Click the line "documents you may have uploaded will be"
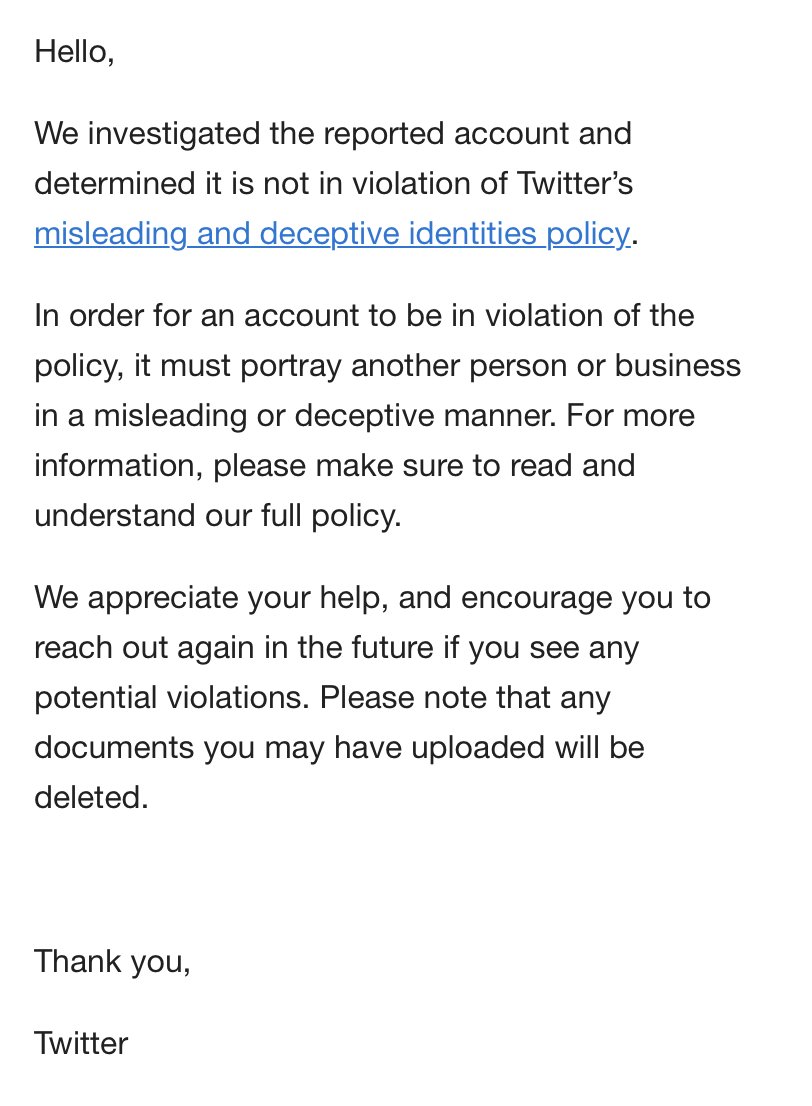Viewport: 812px width, 1106px height. 339,748
